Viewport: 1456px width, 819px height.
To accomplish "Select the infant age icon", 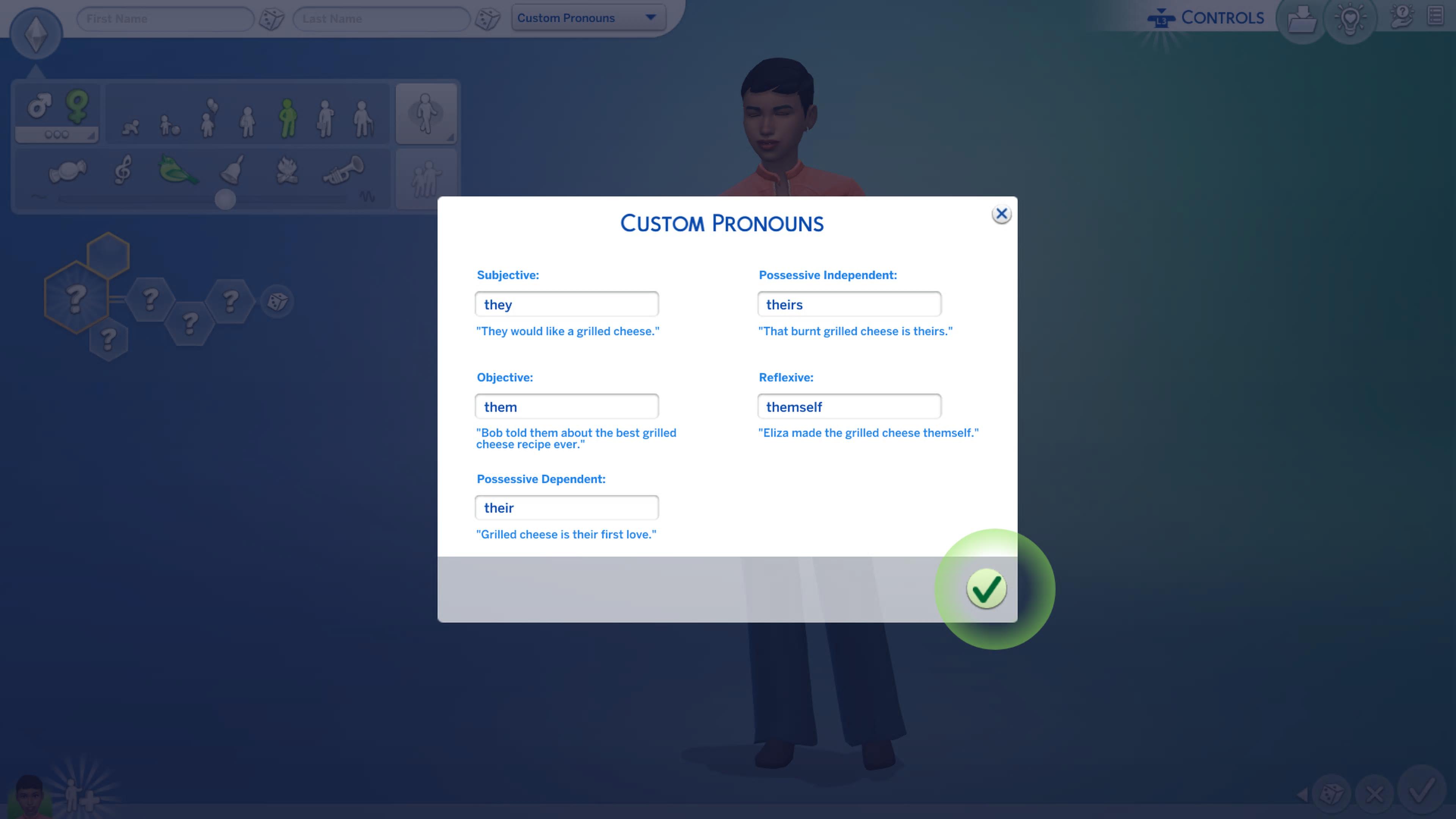I will pos(130,127).
